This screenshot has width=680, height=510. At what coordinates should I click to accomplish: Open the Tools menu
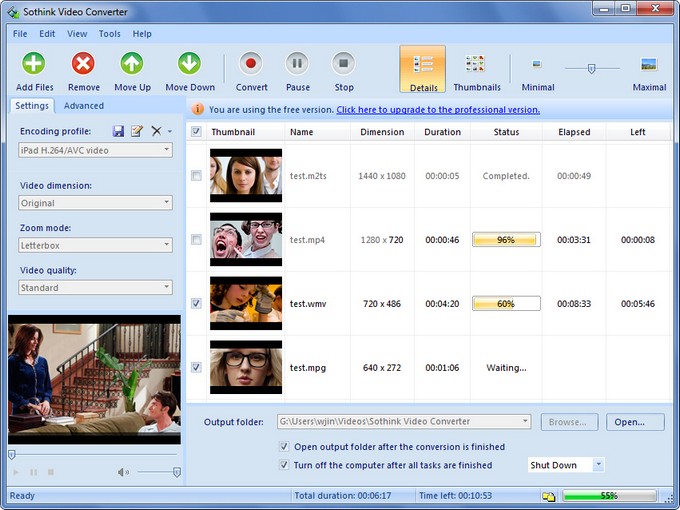(x=109, y=33)
